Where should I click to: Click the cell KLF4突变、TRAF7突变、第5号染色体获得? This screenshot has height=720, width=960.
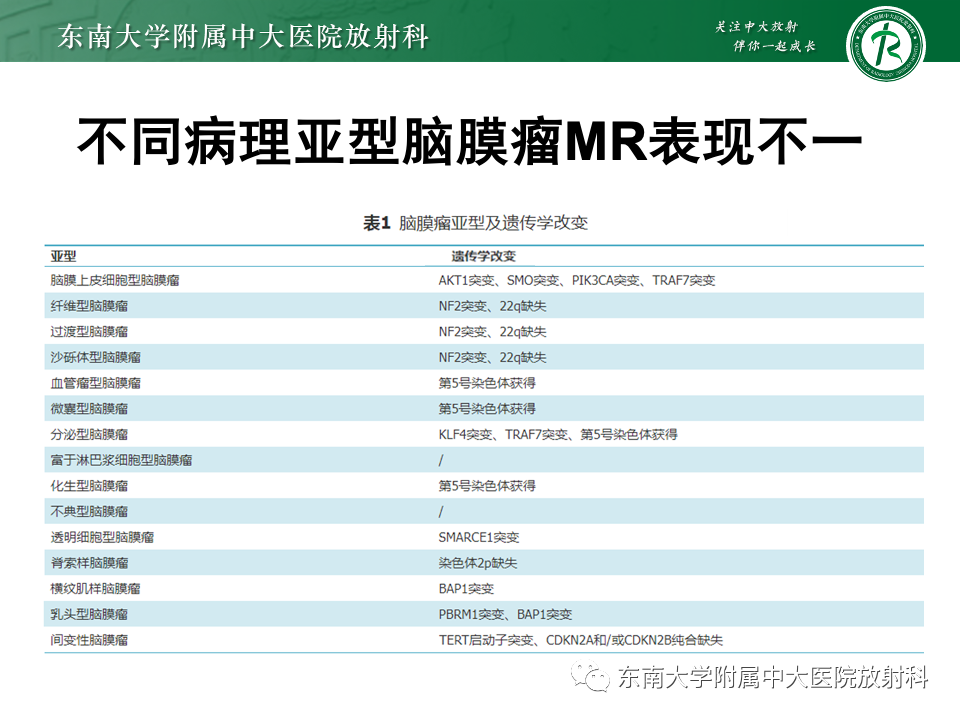coord(558,435)
